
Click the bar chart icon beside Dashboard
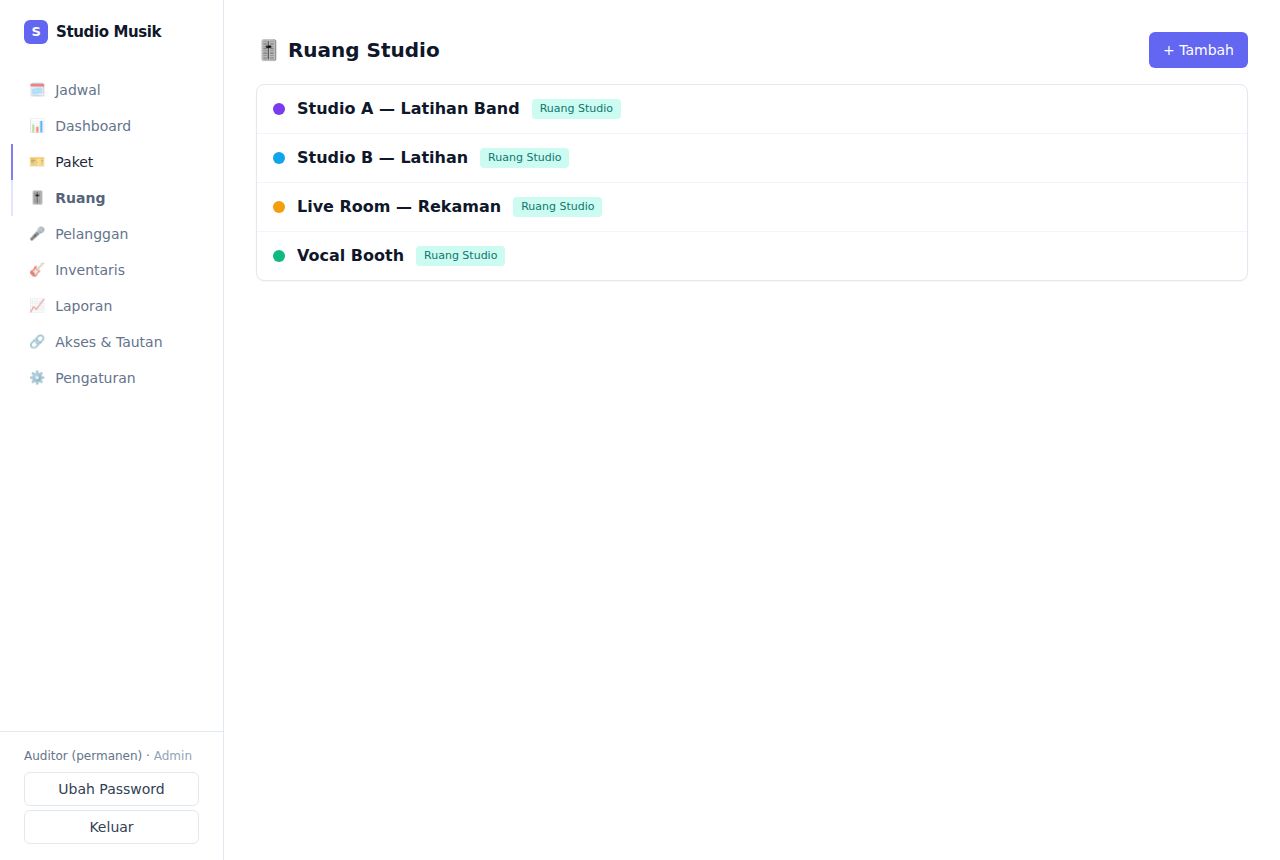37,126
